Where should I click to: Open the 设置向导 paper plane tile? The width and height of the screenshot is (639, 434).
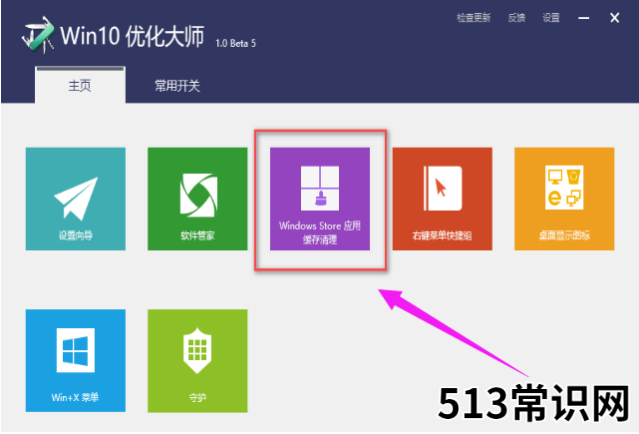[x=75, y=199]
